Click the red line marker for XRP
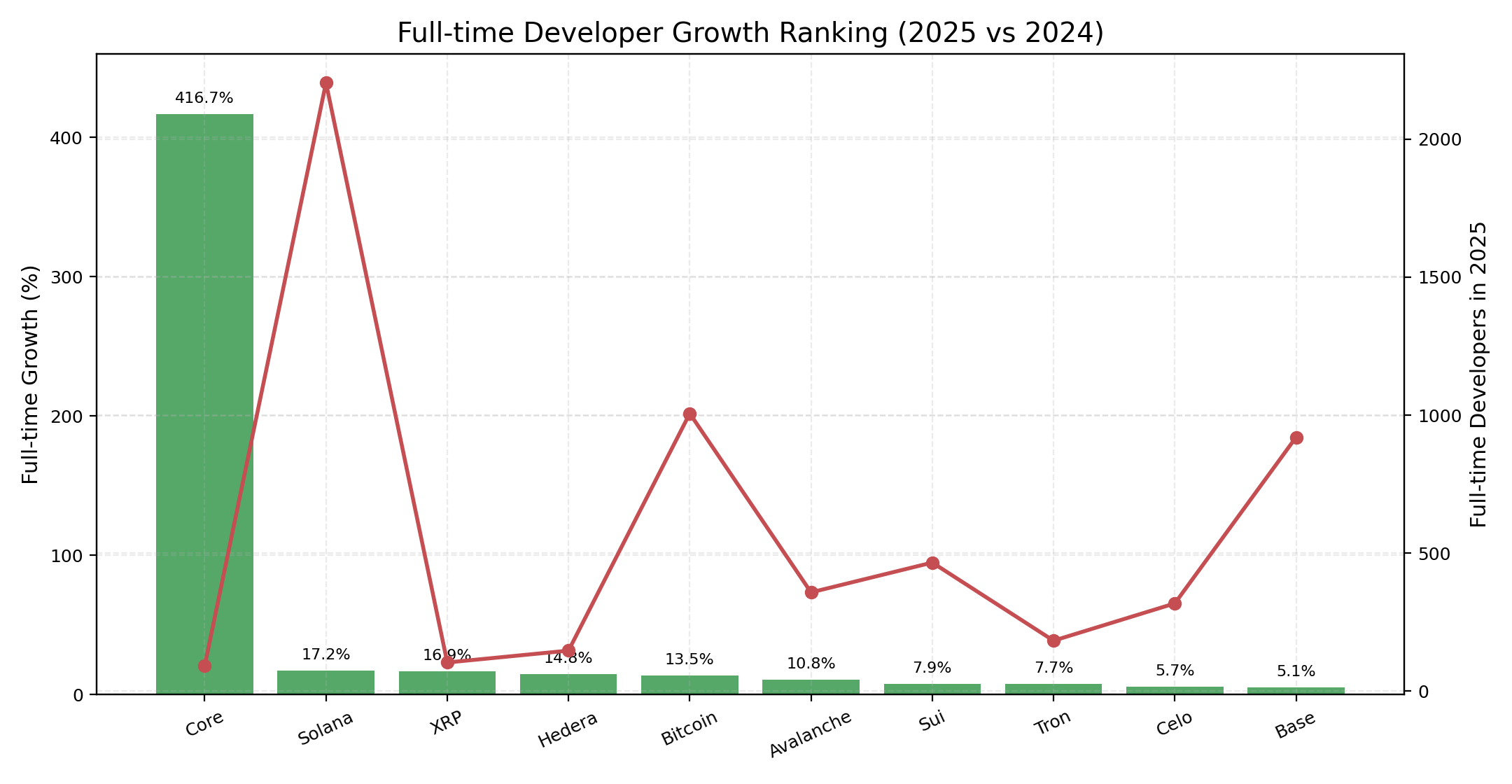 [447, 662]
